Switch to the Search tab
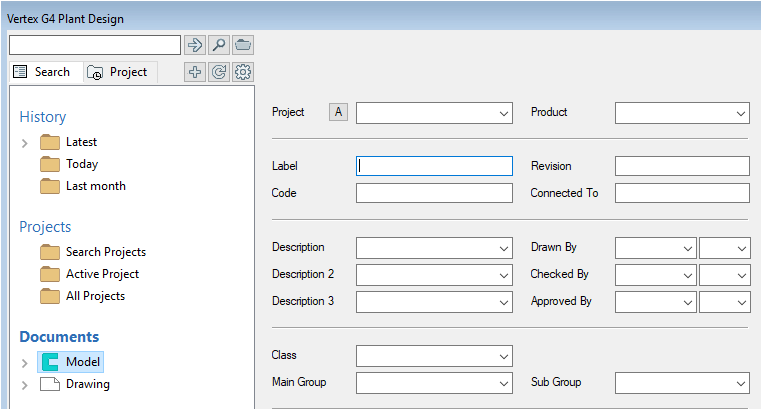 coord(43,72)
